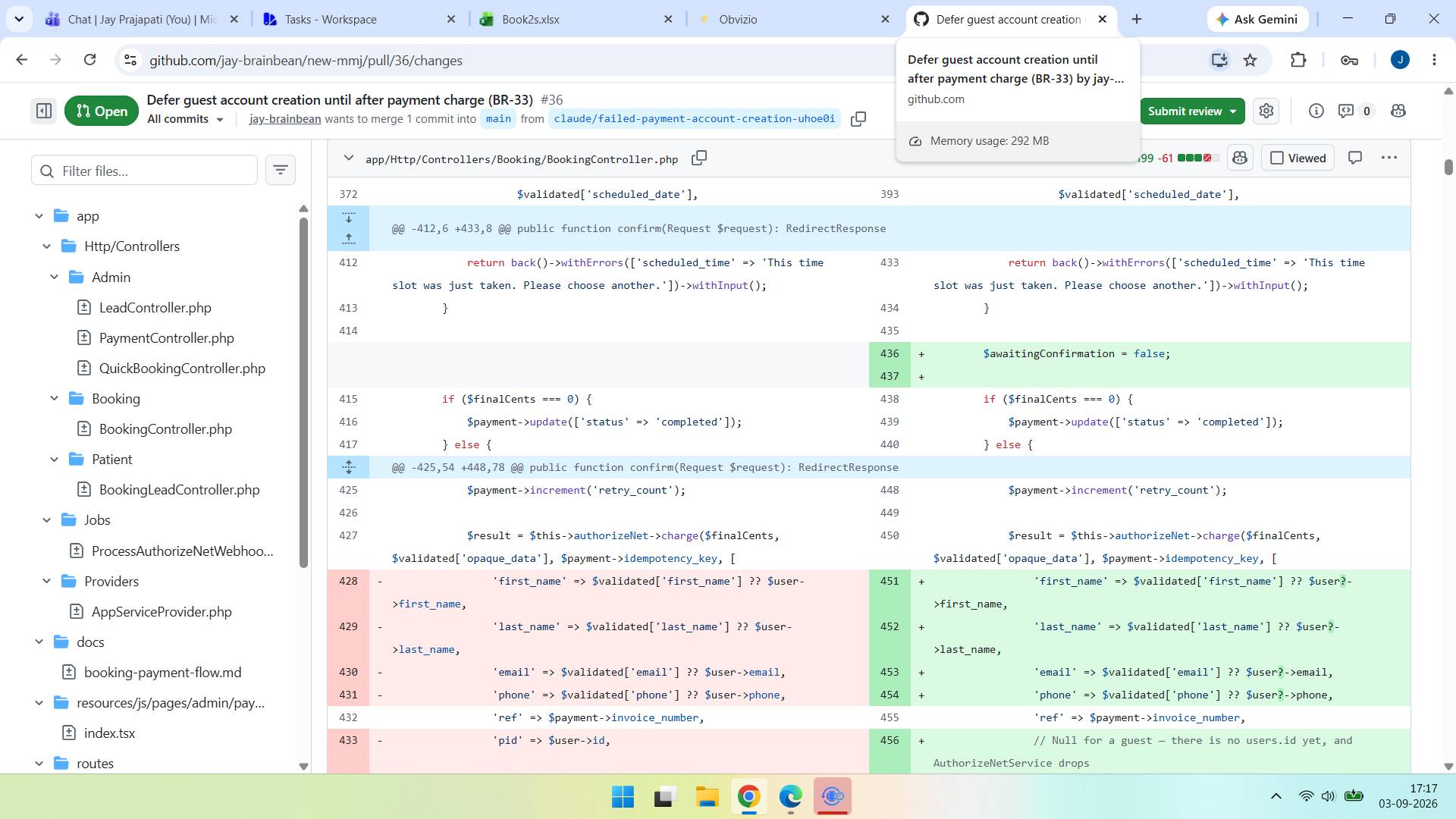The height and width of the screenshot is (819, 1456).
Task: Mark BookingController.php as Viewed
Action: [1298, 158]
